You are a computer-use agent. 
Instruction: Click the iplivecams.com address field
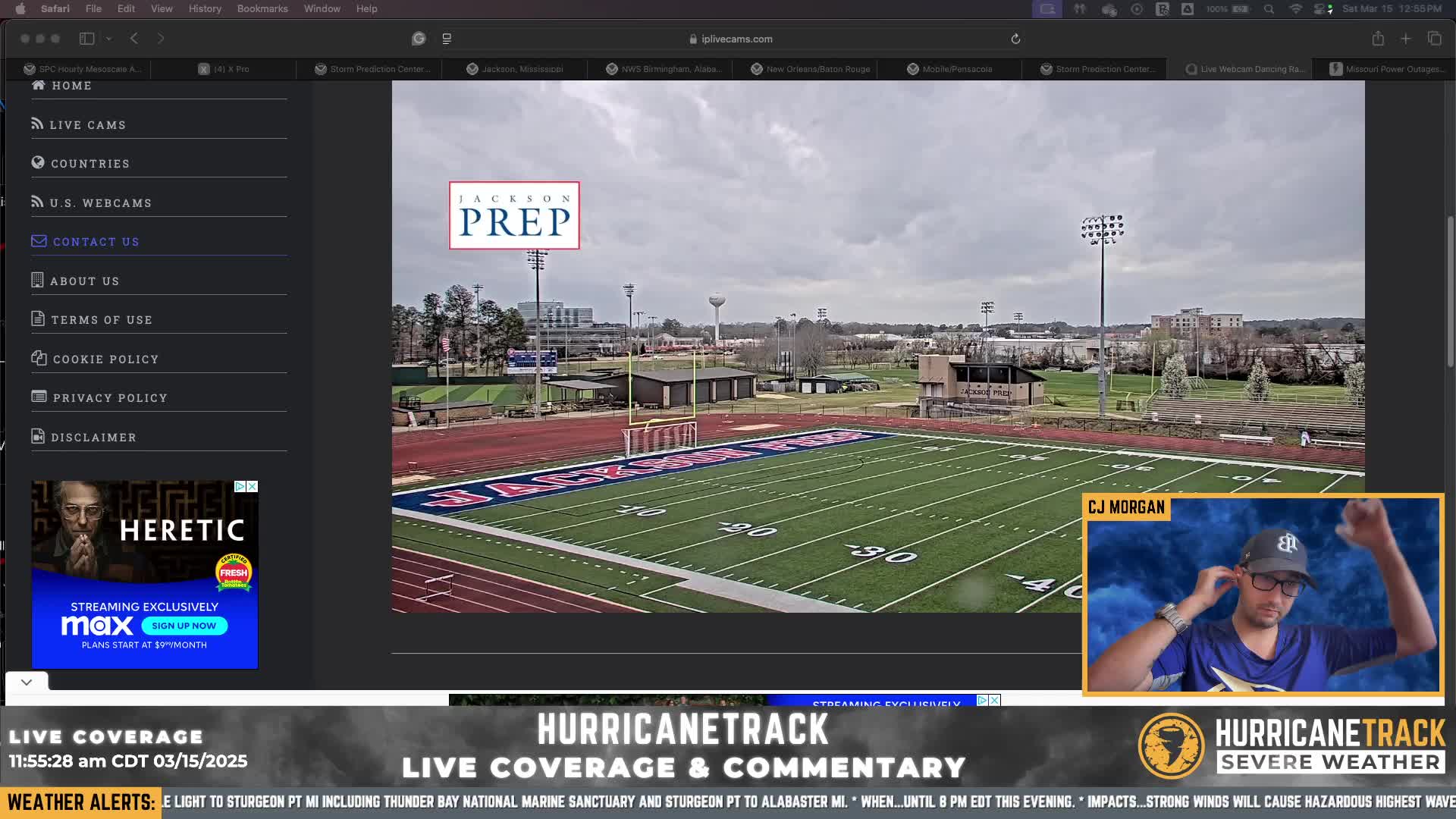point(731,39)
